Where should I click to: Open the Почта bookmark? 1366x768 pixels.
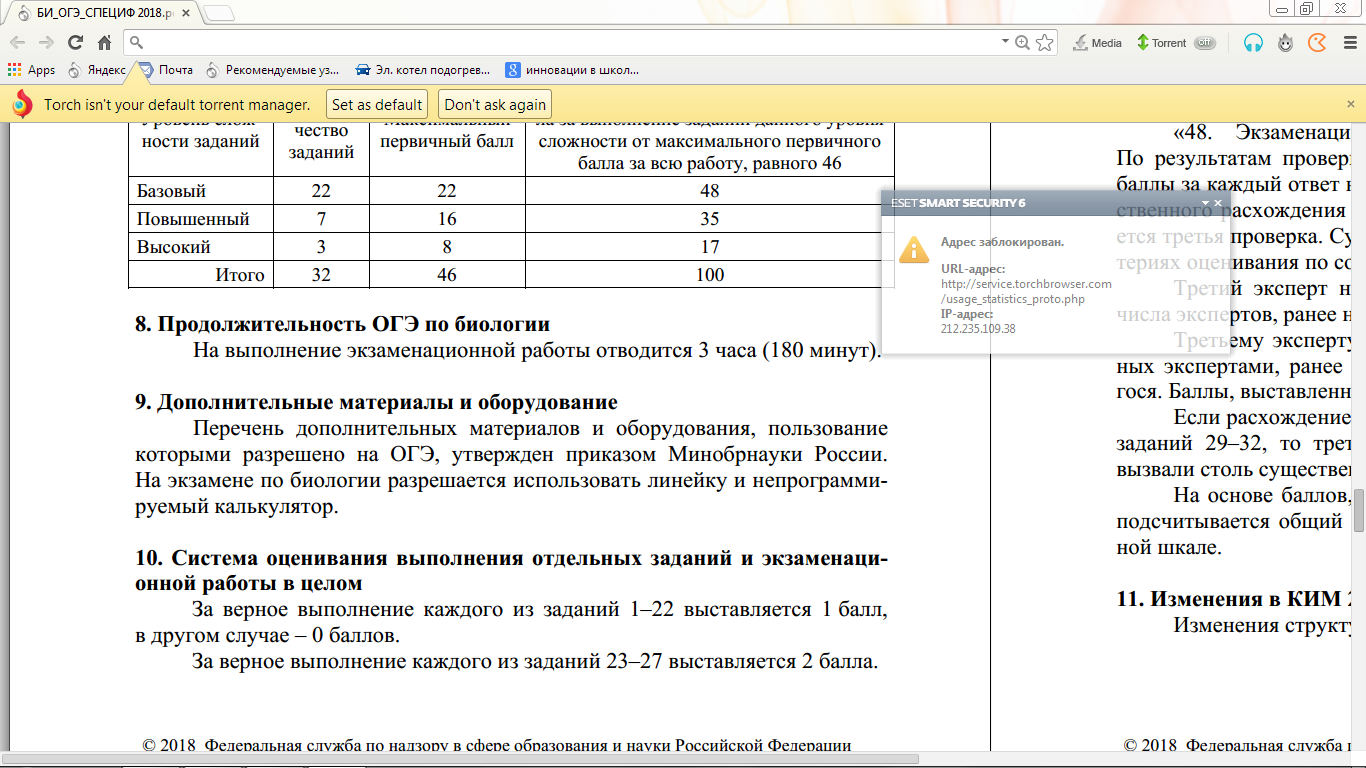[166, 70]
